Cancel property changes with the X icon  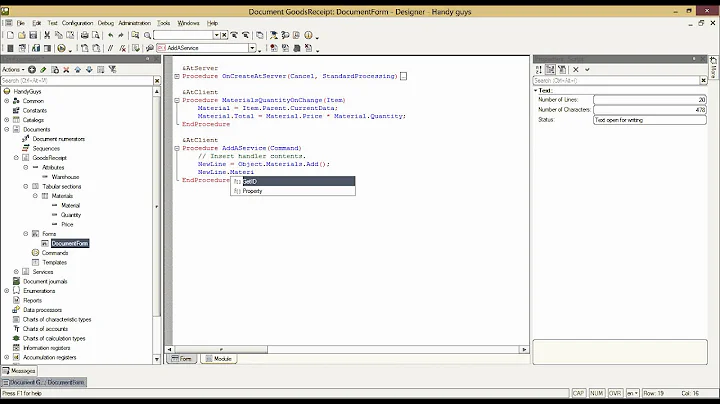click(x=576, y=69)
